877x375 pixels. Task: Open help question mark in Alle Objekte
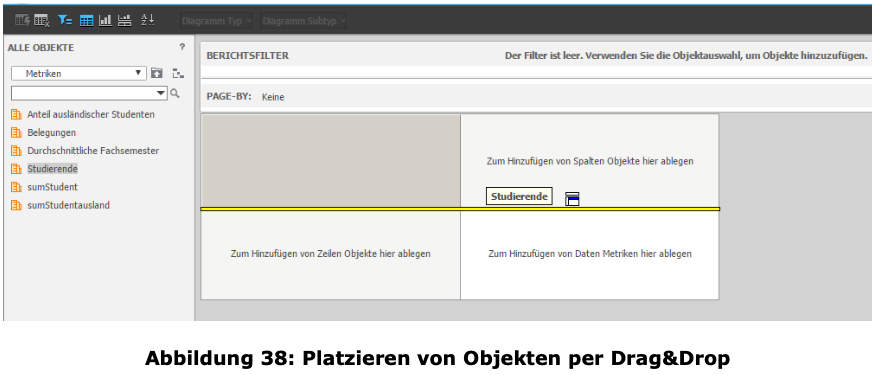(x=182, y=48)
